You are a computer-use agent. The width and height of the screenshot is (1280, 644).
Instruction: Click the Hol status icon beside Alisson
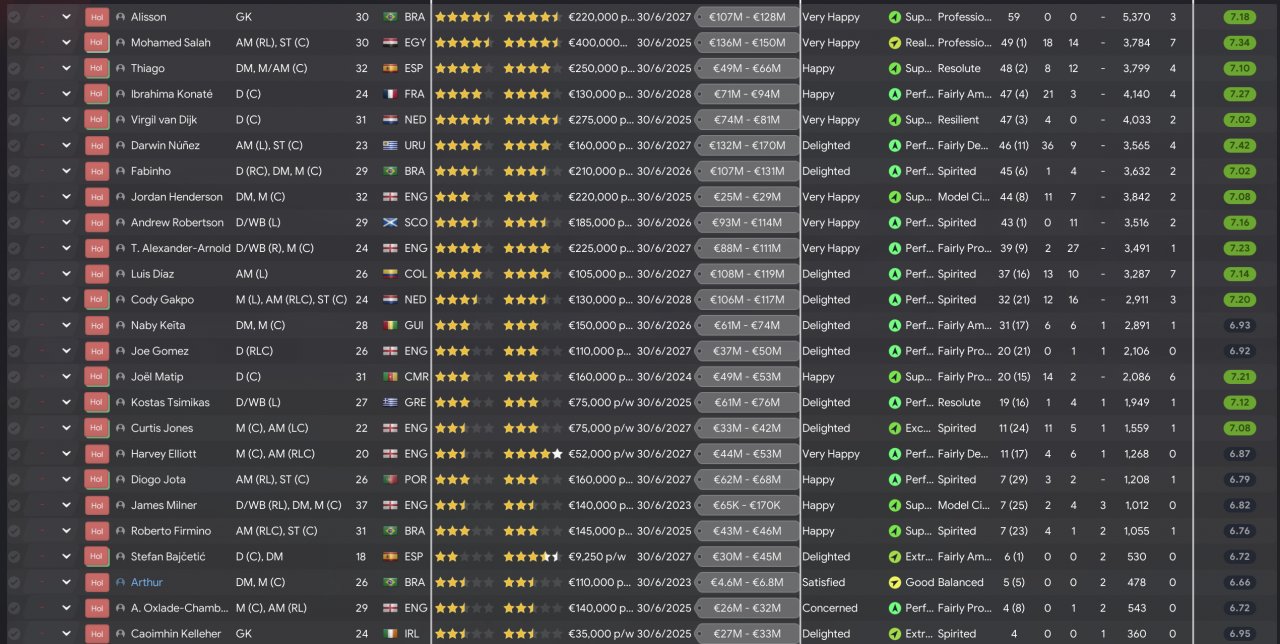(97, 17)
